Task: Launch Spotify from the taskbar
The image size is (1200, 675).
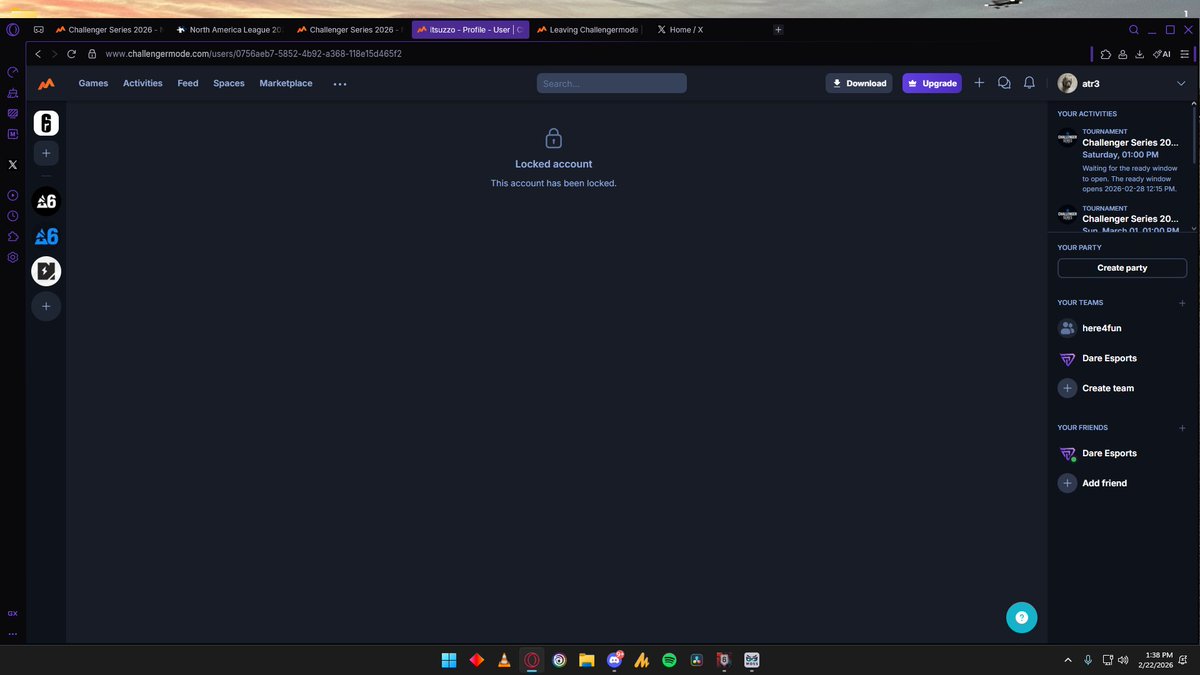Action: tap(670, 660)
